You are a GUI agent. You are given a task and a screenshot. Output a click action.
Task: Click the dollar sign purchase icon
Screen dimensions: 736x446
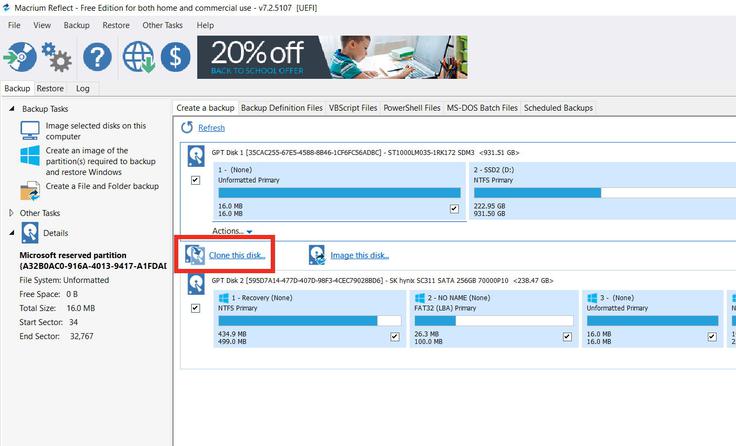coord(176,57)
